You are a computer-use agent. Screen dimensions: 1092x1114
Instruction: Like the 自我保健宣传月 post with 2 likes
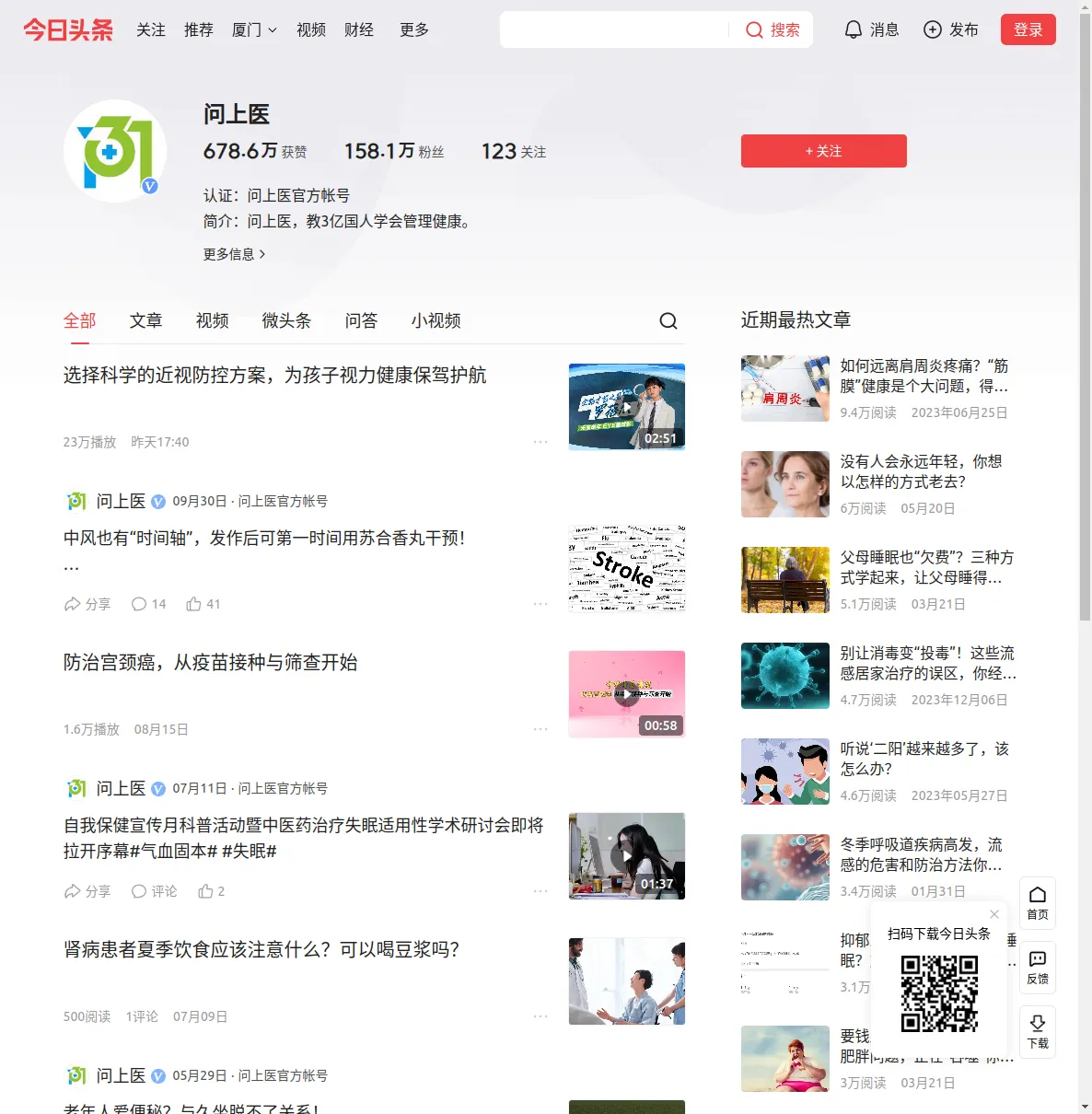211,891
